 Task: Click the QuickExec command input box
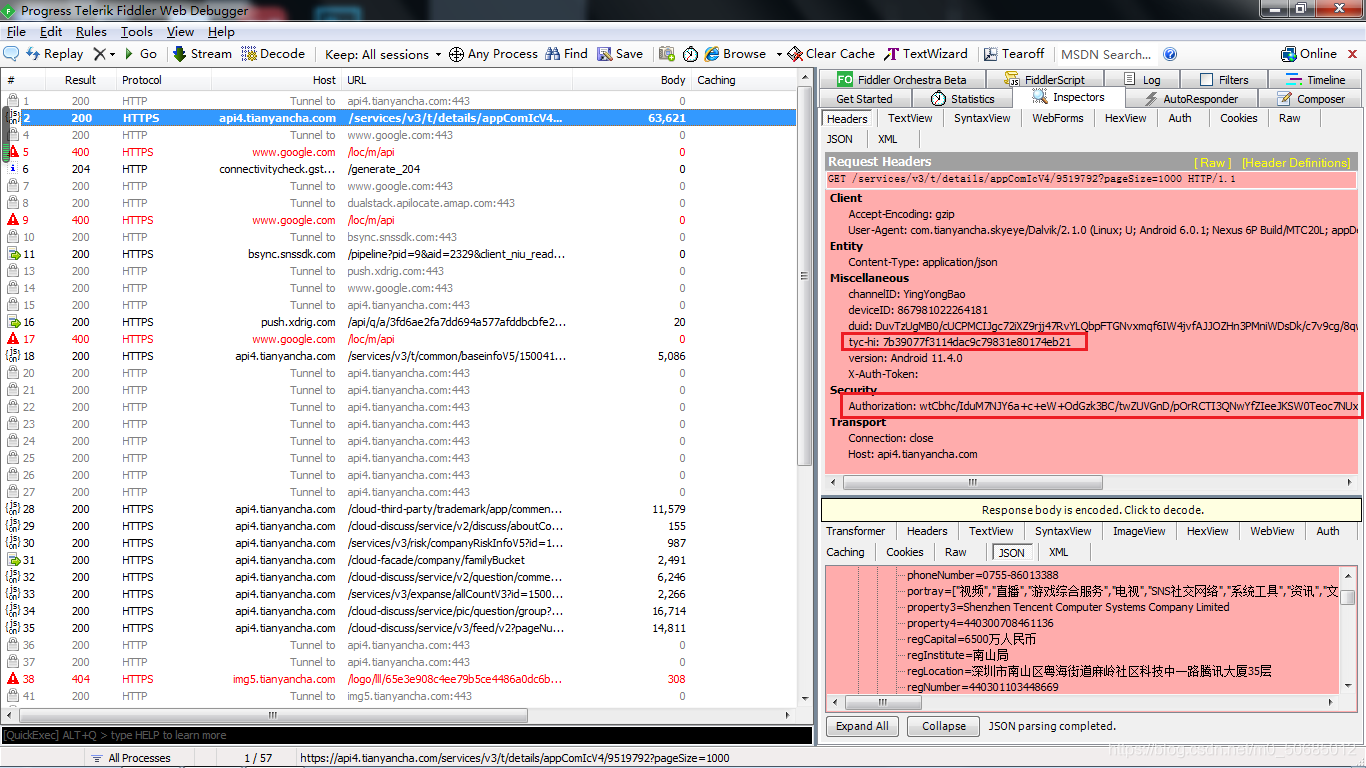point(406,735)
